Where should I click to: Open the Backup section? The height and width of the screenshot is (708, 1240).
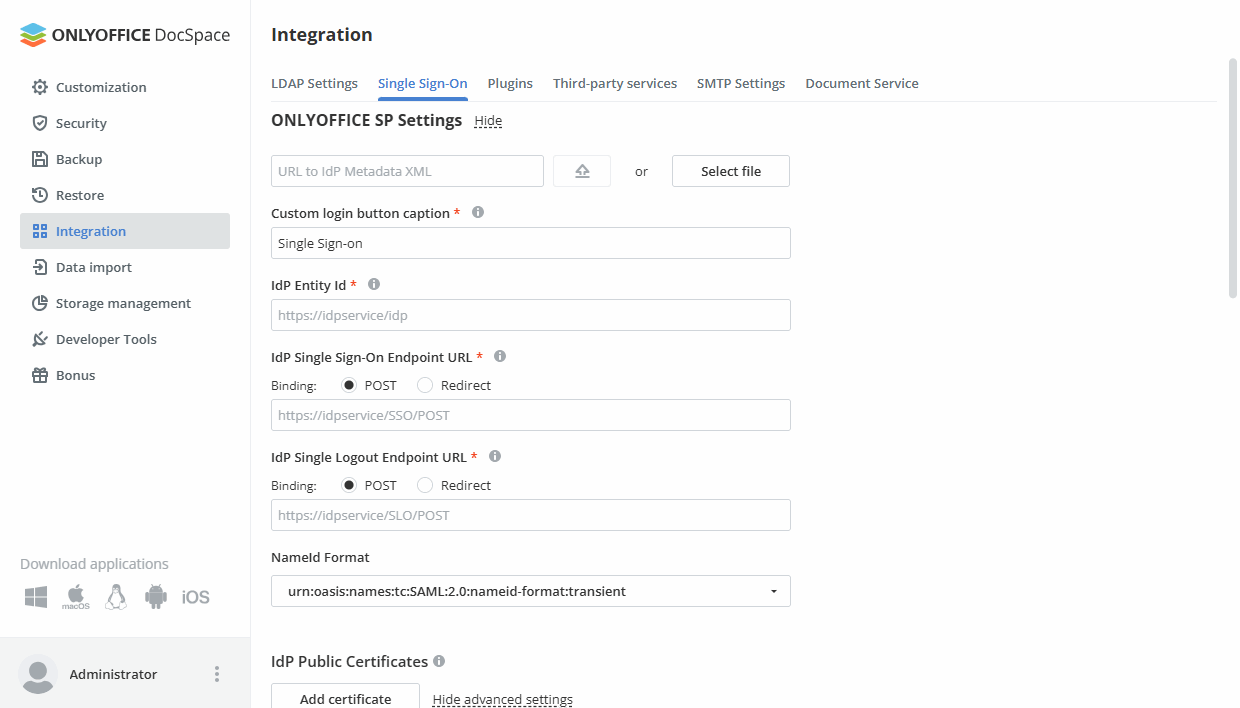76,159
